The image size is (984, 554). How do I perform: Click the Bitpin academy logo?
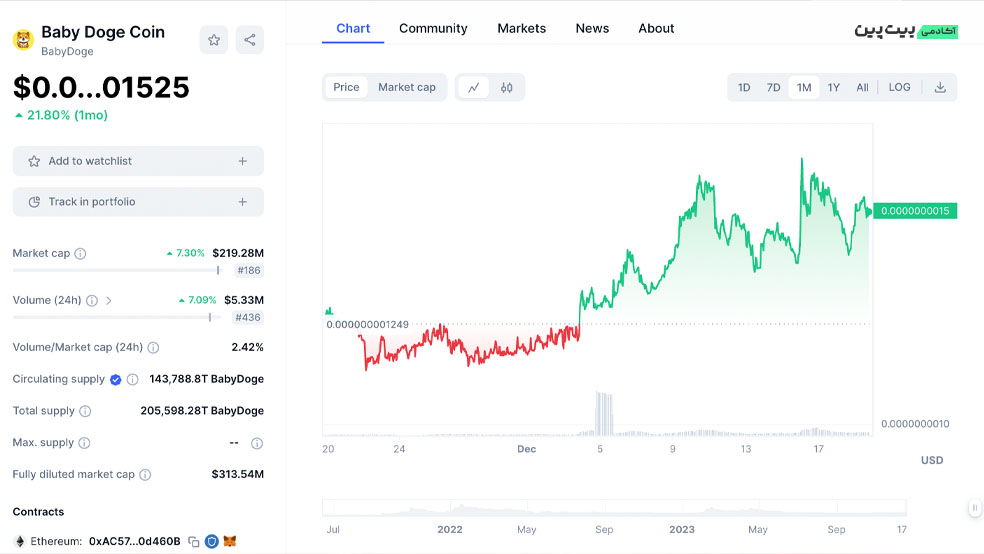tap(906, 31)
